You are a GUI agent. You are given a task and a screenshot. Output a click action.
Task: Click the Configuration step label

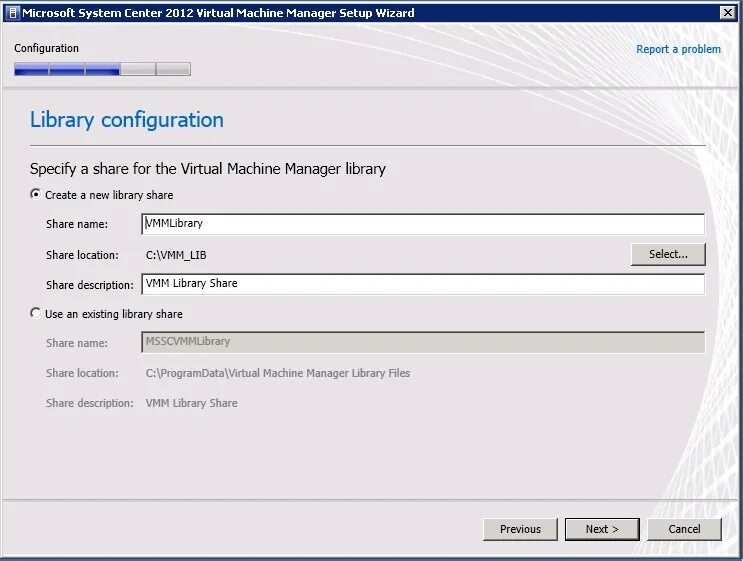click(x=46, y=48)
